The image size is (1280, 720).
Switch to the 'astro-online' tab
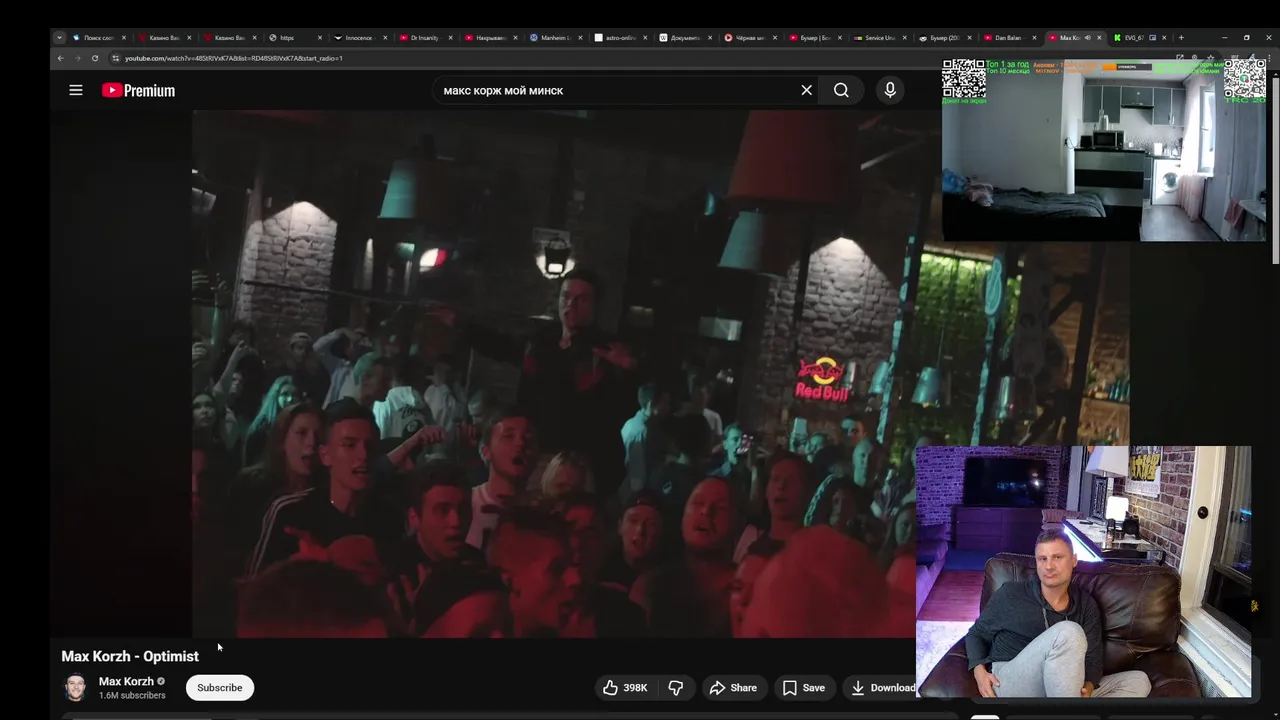(x=619, y=38)
